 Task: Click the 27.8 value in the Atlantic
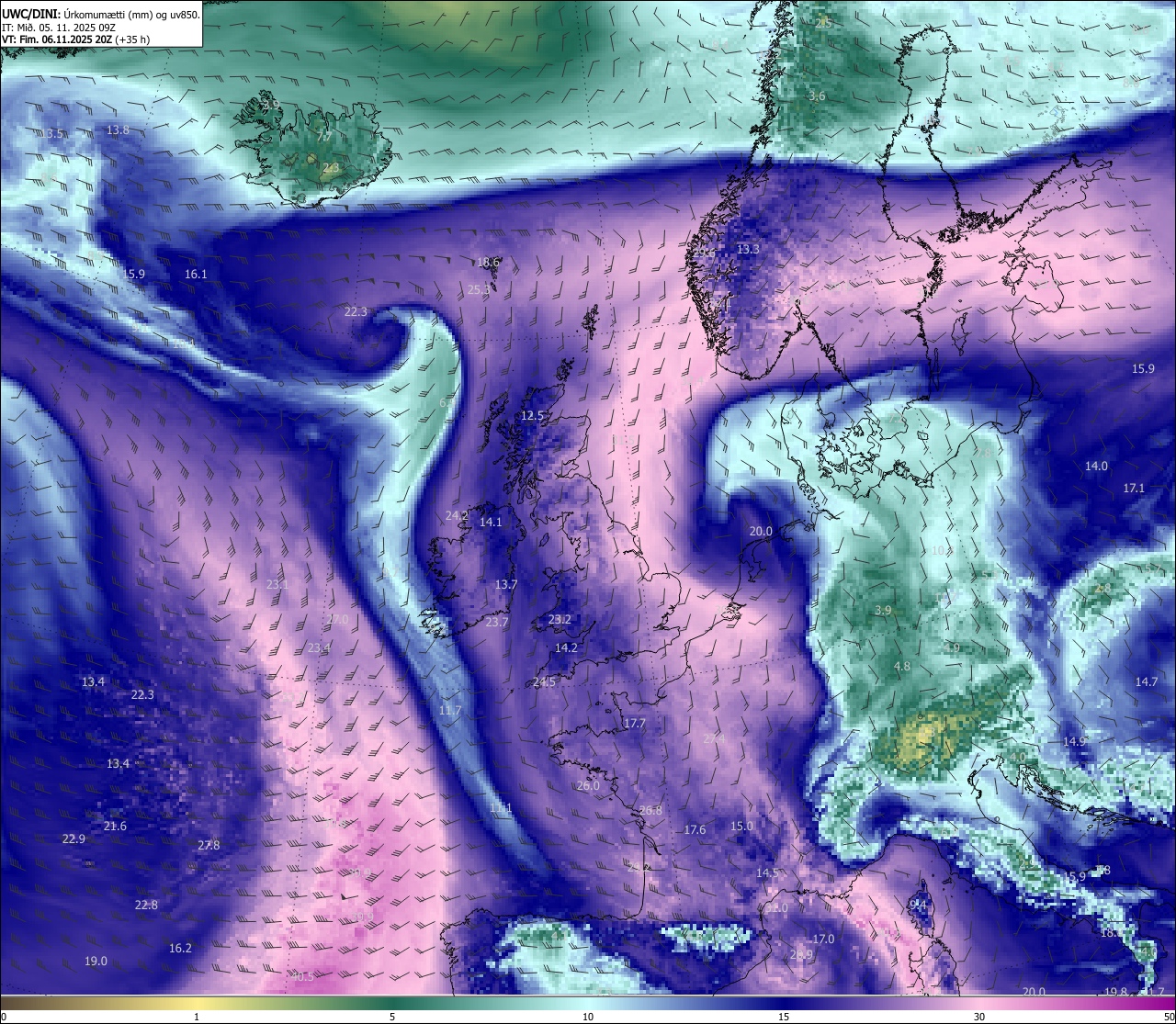pyautogui.click(x=209, y=845)
